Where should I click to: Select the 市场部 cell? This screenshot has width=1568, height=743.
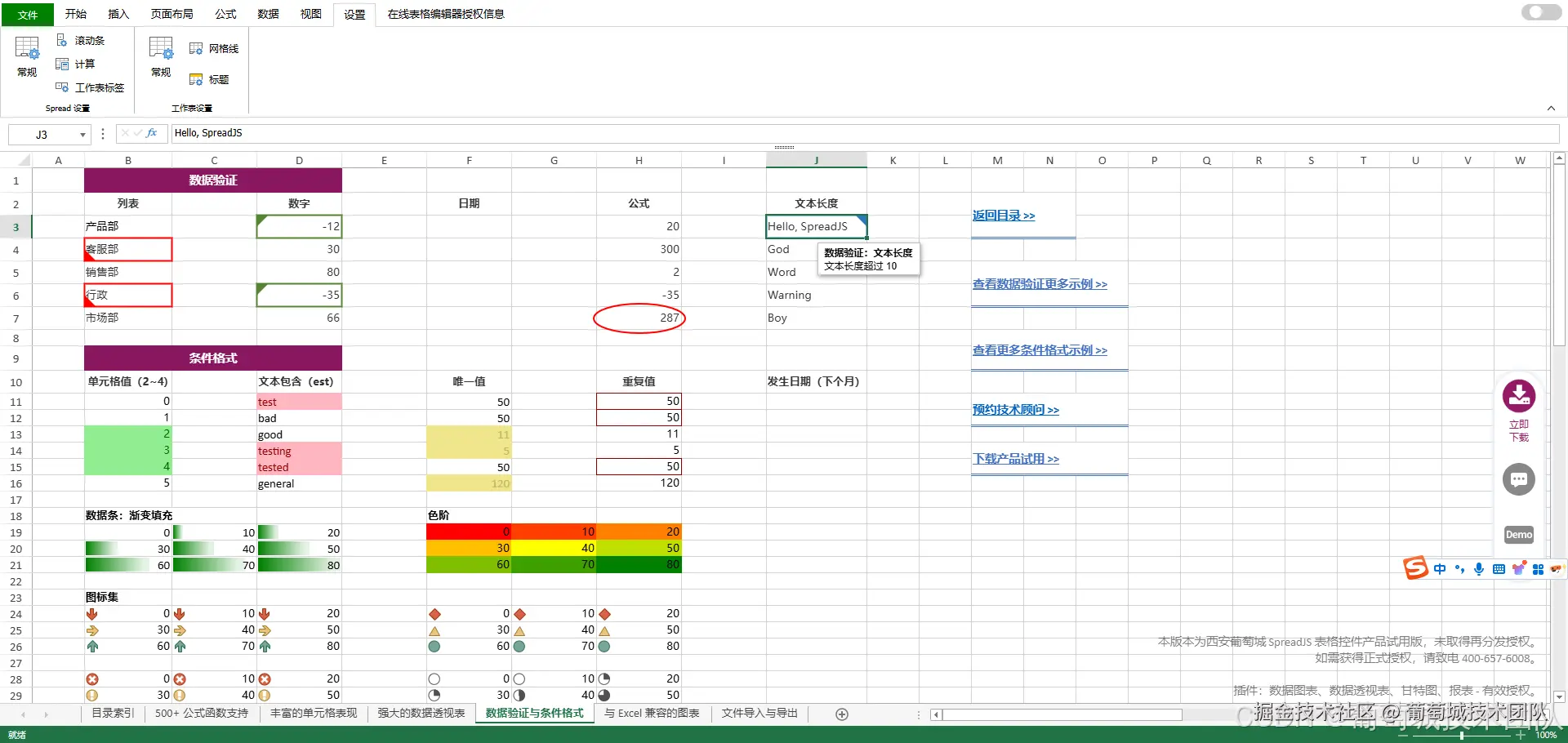[128, 318]
